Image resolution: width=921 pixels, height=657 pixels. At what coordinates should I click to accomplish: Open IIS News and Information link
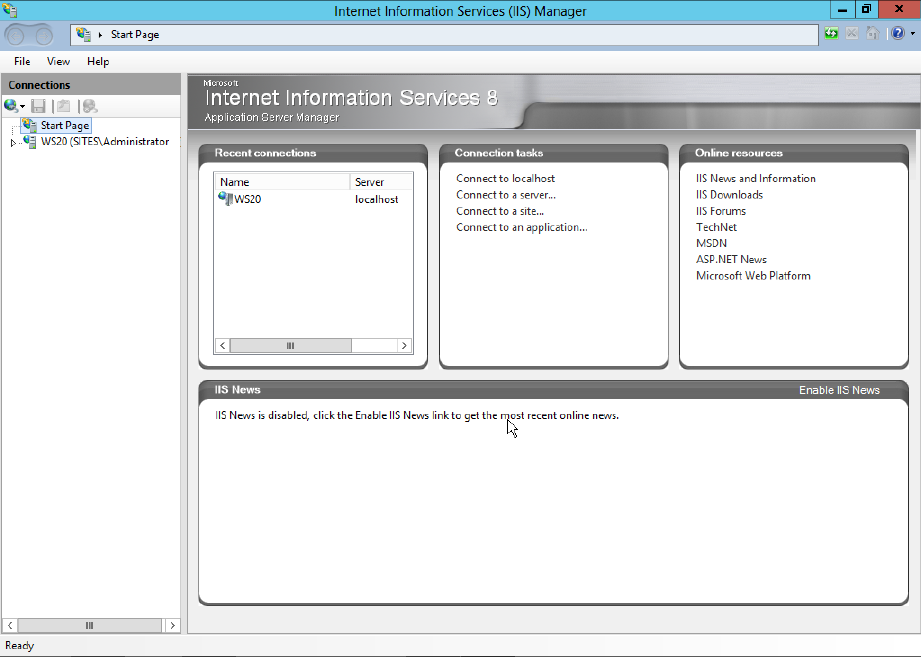click(x=755, y=178)
